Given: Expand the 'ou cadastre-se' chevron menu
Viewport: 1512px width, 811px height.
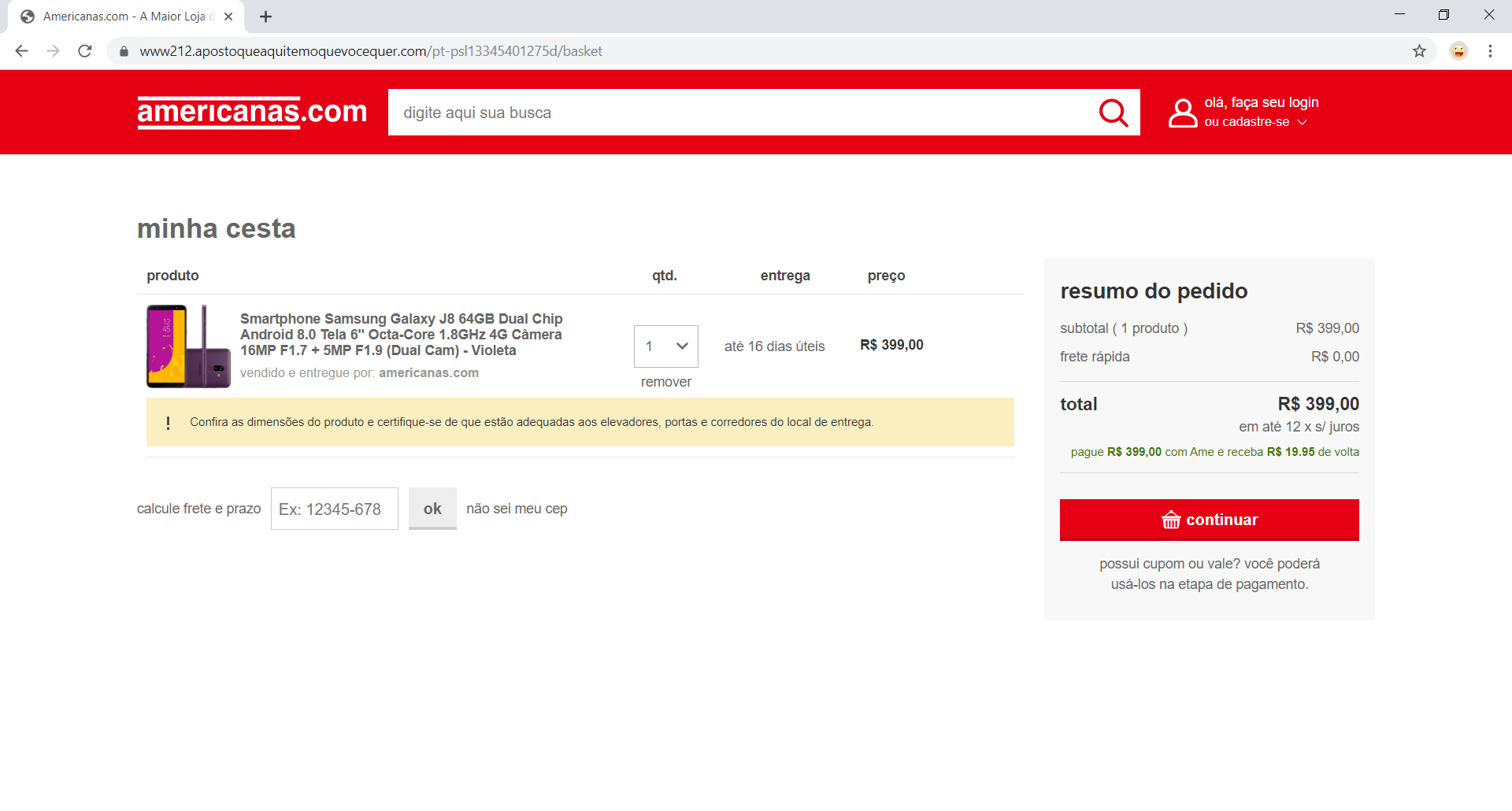Looking at the screenshot, I should [1302, 122].
